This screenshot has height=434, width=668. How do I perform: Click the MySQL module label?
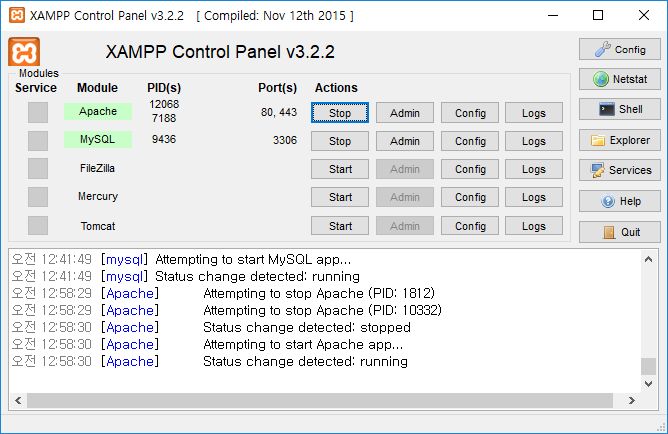98,139
